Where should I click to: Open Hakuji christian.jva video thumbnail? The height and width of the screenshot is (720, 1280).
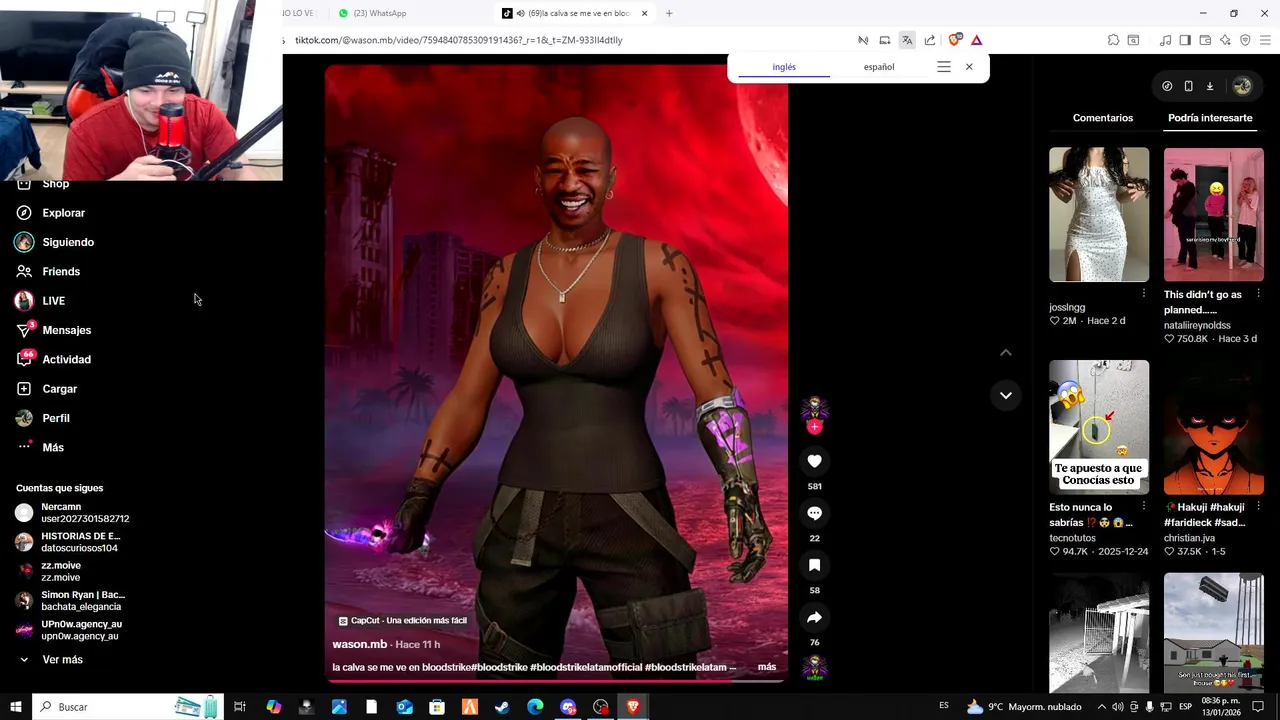point(1214,427)
